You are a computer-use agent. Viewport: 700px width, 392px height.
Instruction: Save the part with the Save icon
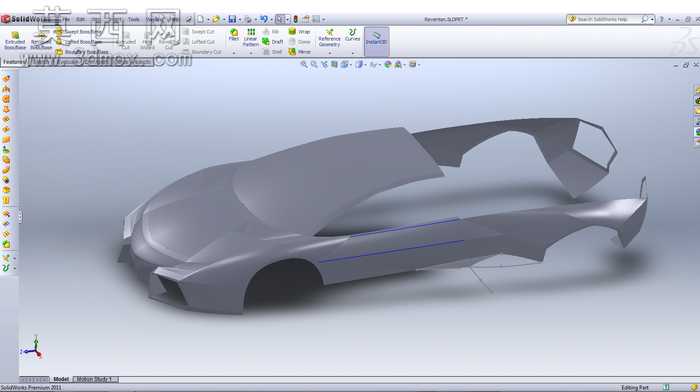click(232, 19)
